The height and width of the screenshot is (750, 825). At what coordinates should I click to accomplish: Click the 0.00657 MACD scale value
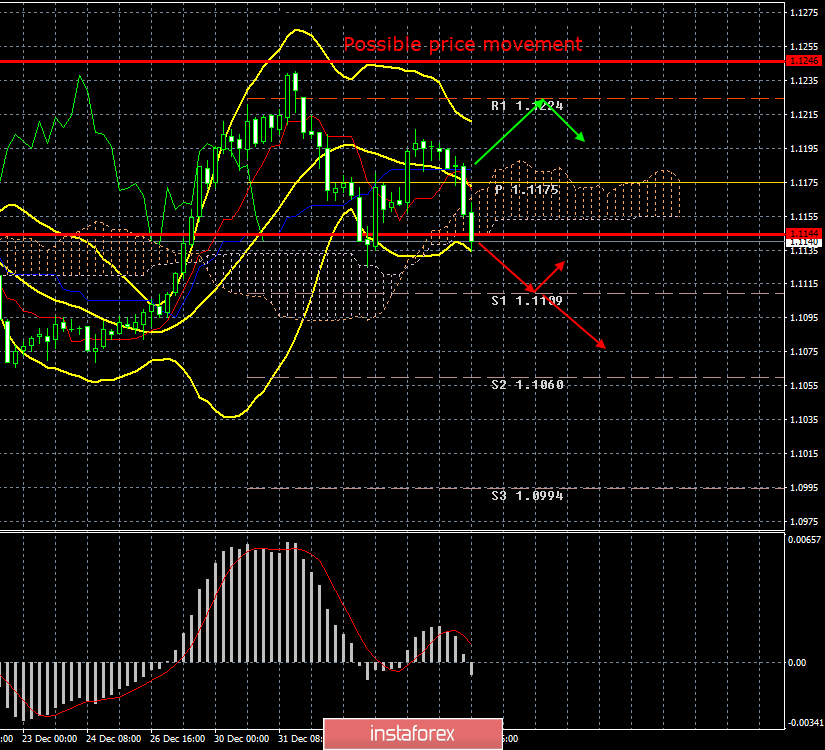(x=805, y=539)
